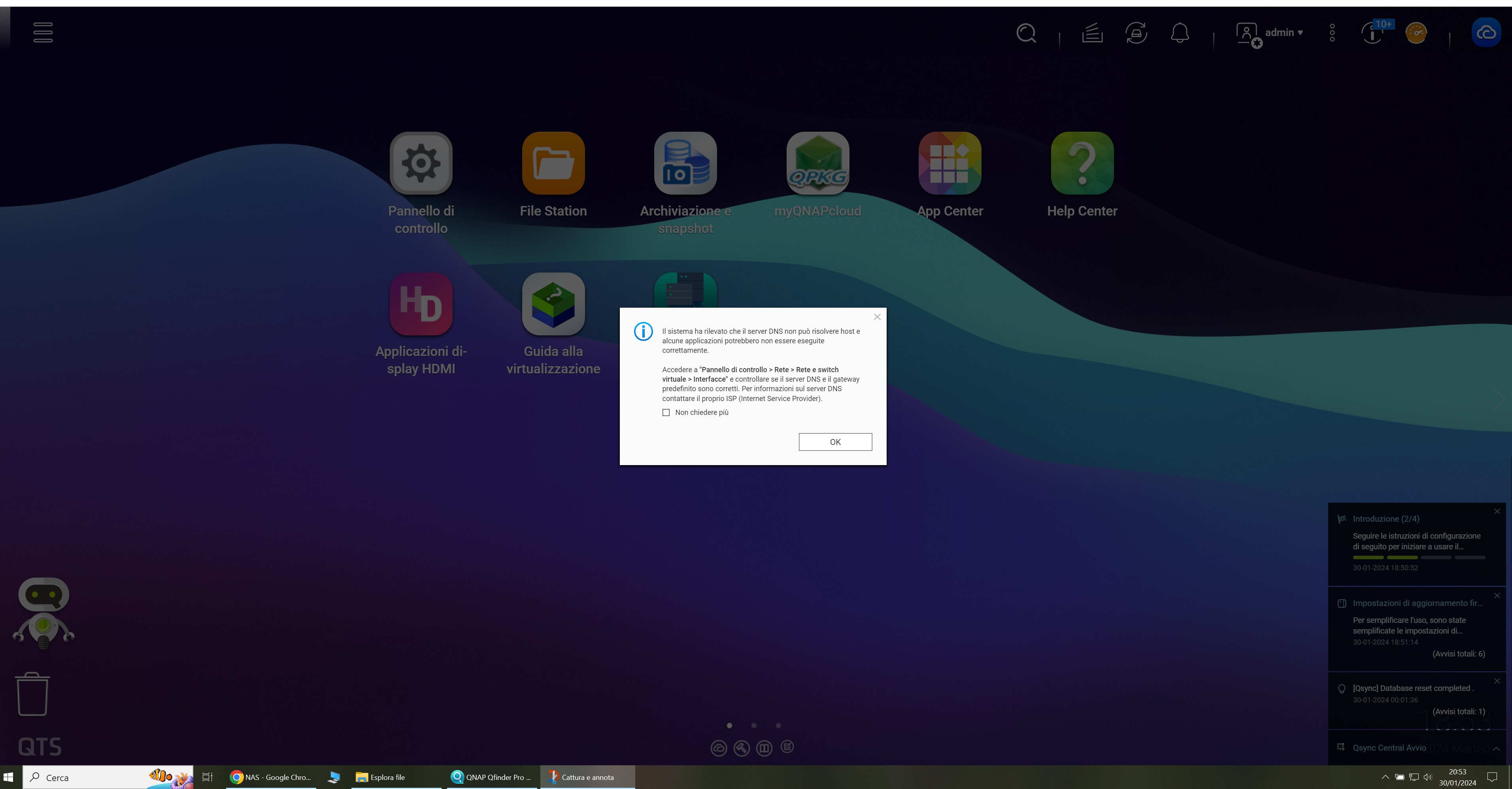Click OK in the DNS dialog
The image size is (1512, 789).
click(834, 442)
